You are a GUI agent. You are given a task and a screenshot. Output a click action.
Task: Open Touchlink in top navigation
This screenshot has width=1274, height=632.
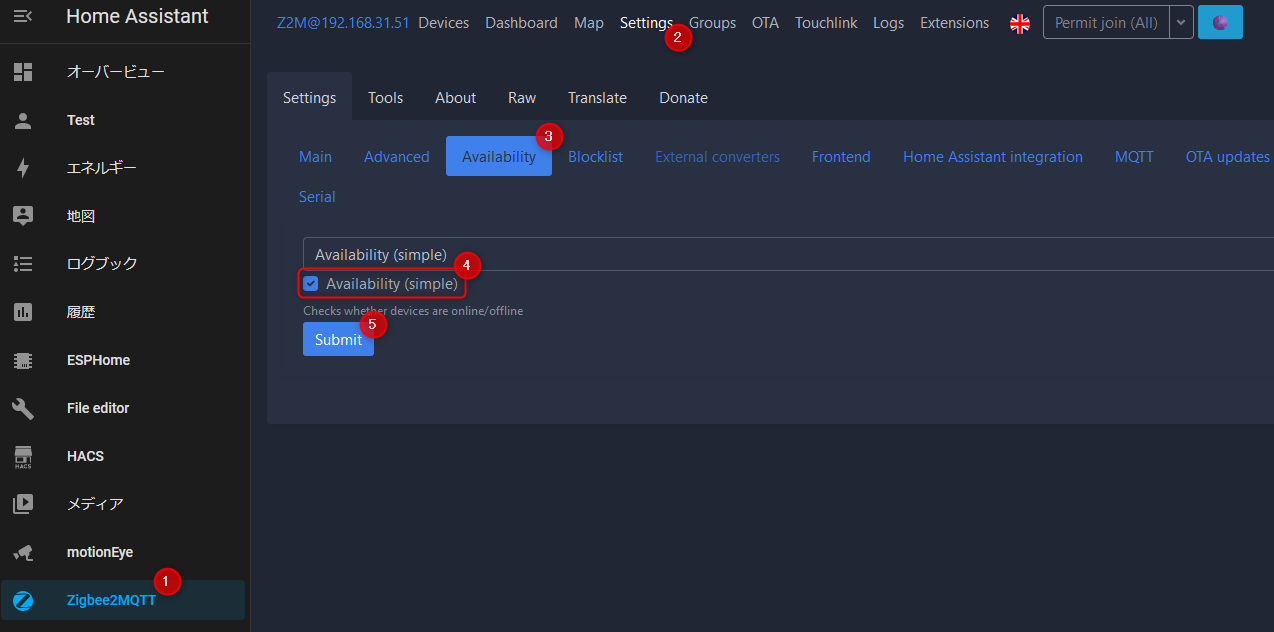pyautogui.click(x=826, y=22)
